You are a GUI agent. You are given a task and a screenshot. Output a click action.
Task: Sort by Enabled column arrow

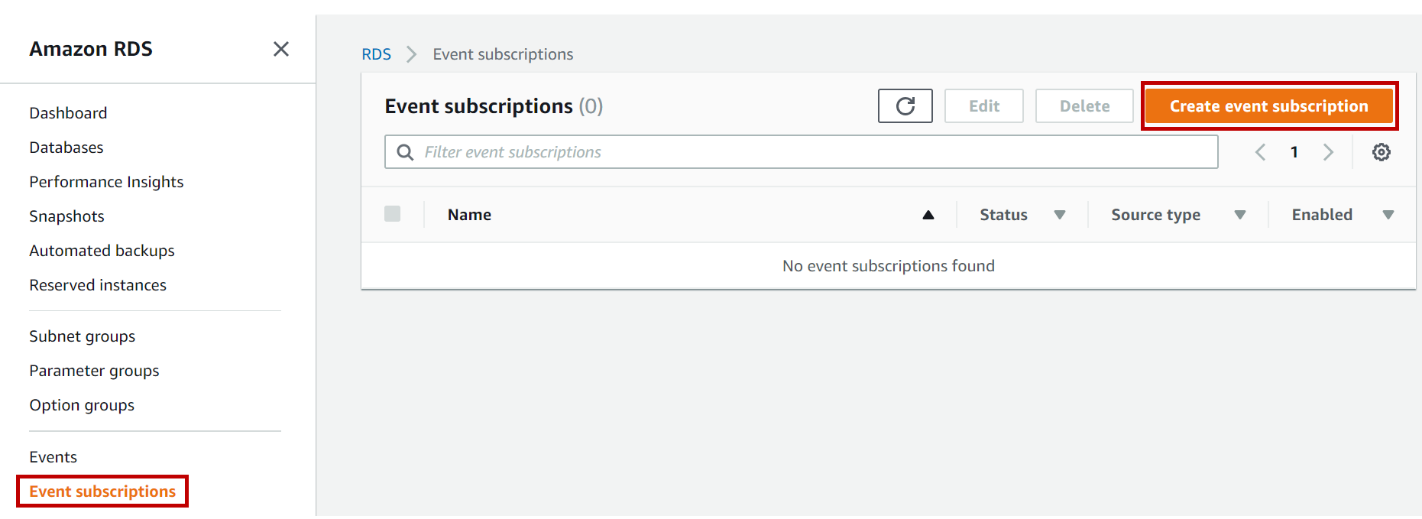[x=1388, y=215]
